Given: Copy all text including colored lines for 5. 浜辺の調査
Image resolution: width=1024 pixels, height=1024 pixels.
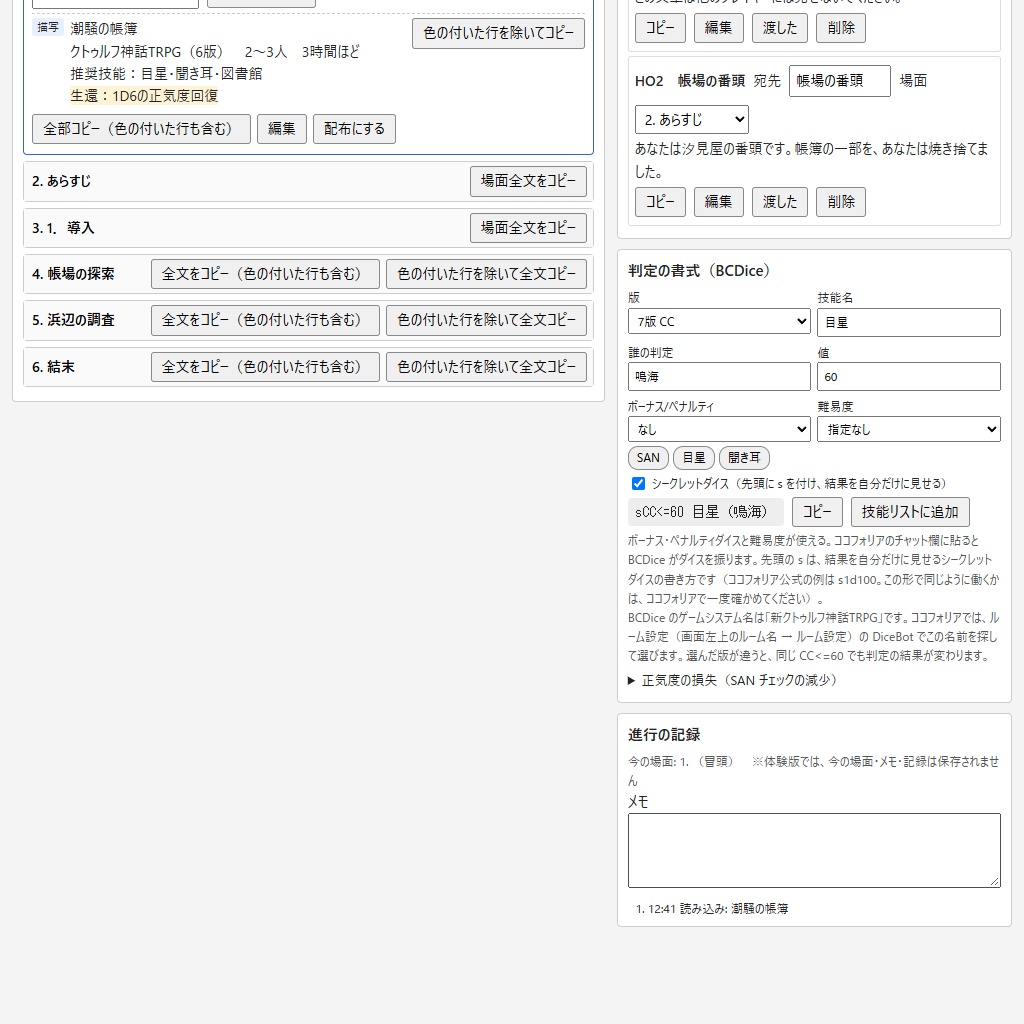Looking at the screenshot, I should 265,320.
